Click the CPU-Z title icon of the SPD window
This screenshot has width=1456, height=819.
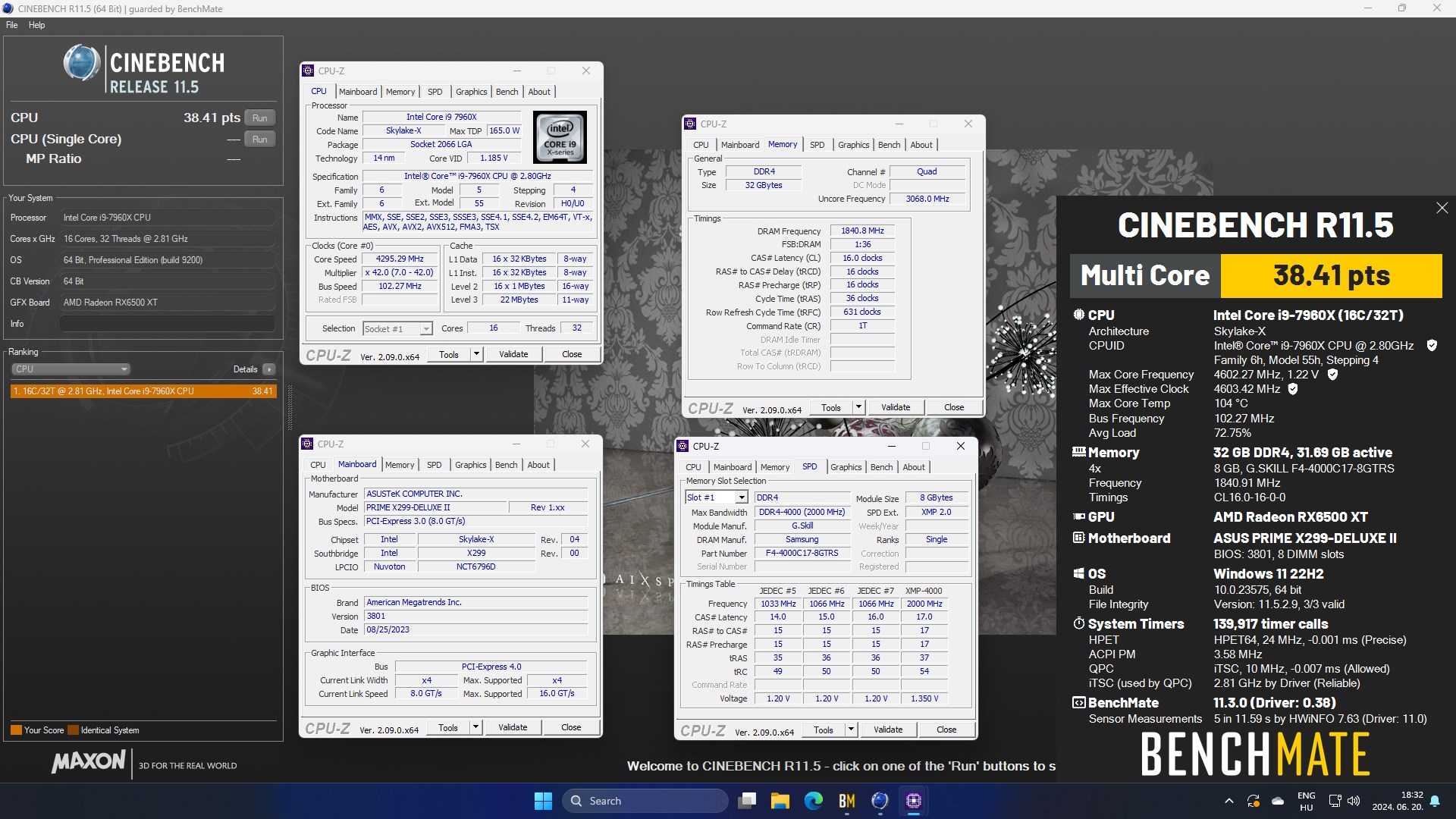click(x=682, y=446)
